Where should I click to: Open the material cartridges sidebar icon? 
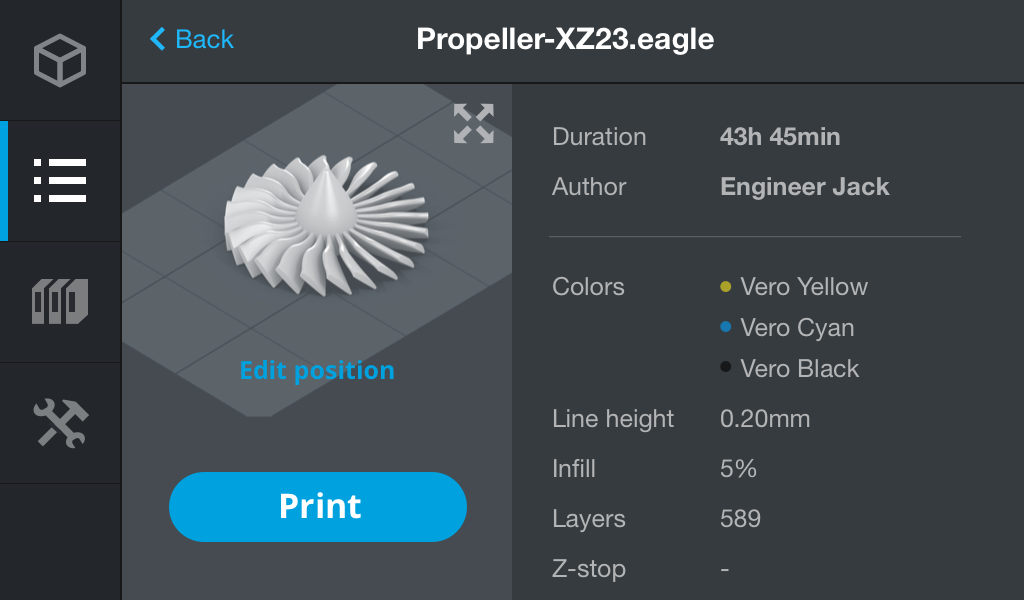click(x=60, y=301)
